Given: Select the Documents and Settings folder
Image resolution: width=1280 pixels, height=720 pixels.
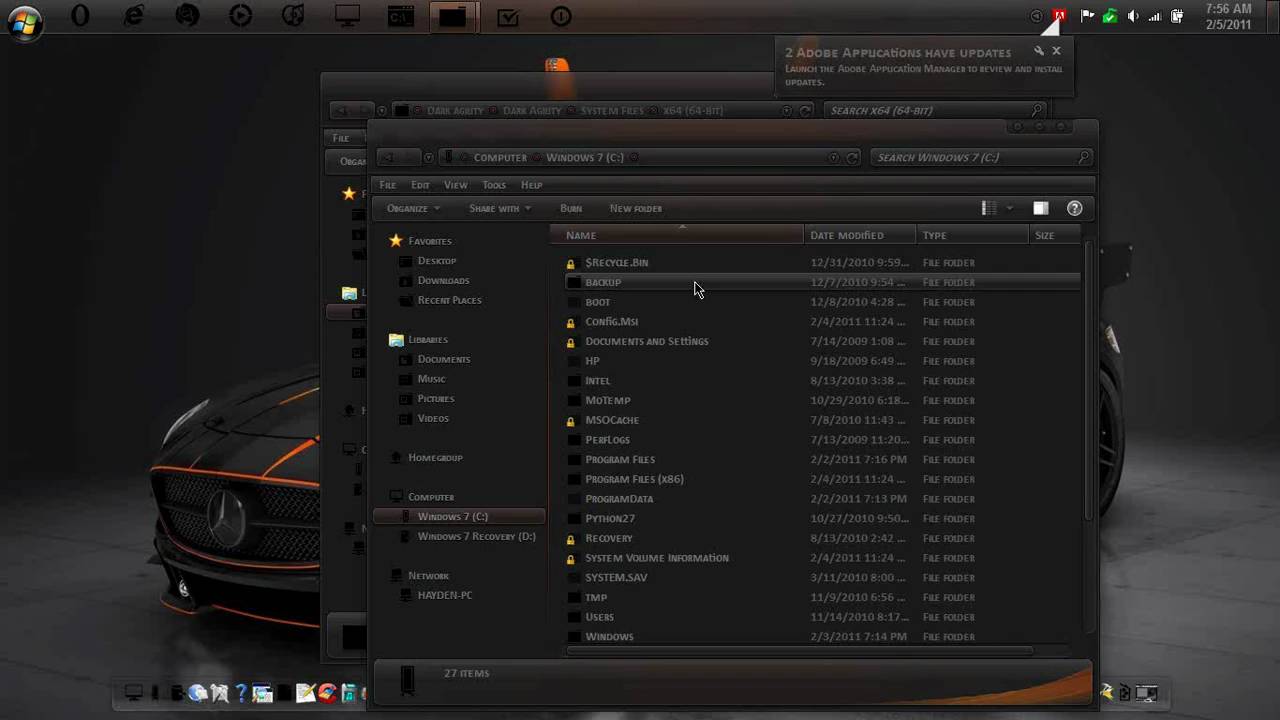Looking at the screenshot, I should [x=646, y=341].
